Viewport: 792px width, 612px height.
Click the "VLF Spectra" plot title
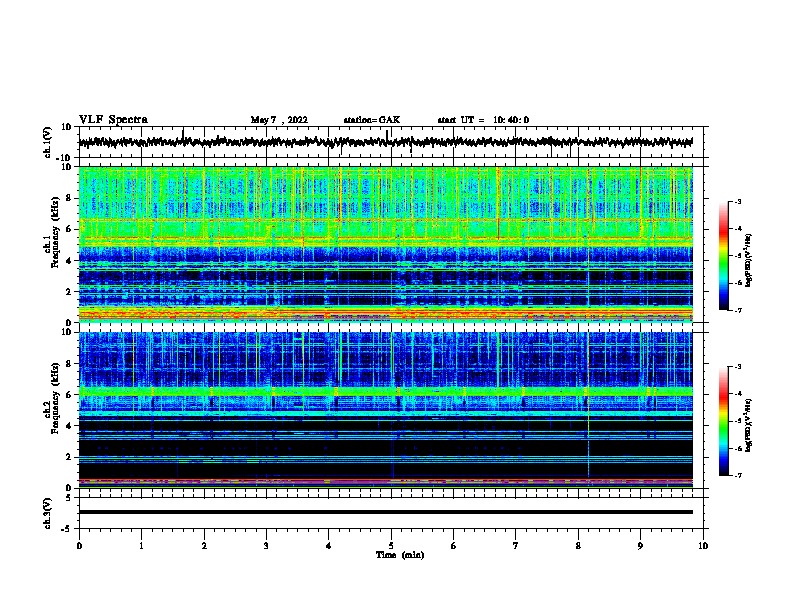[x=113, y=120]
